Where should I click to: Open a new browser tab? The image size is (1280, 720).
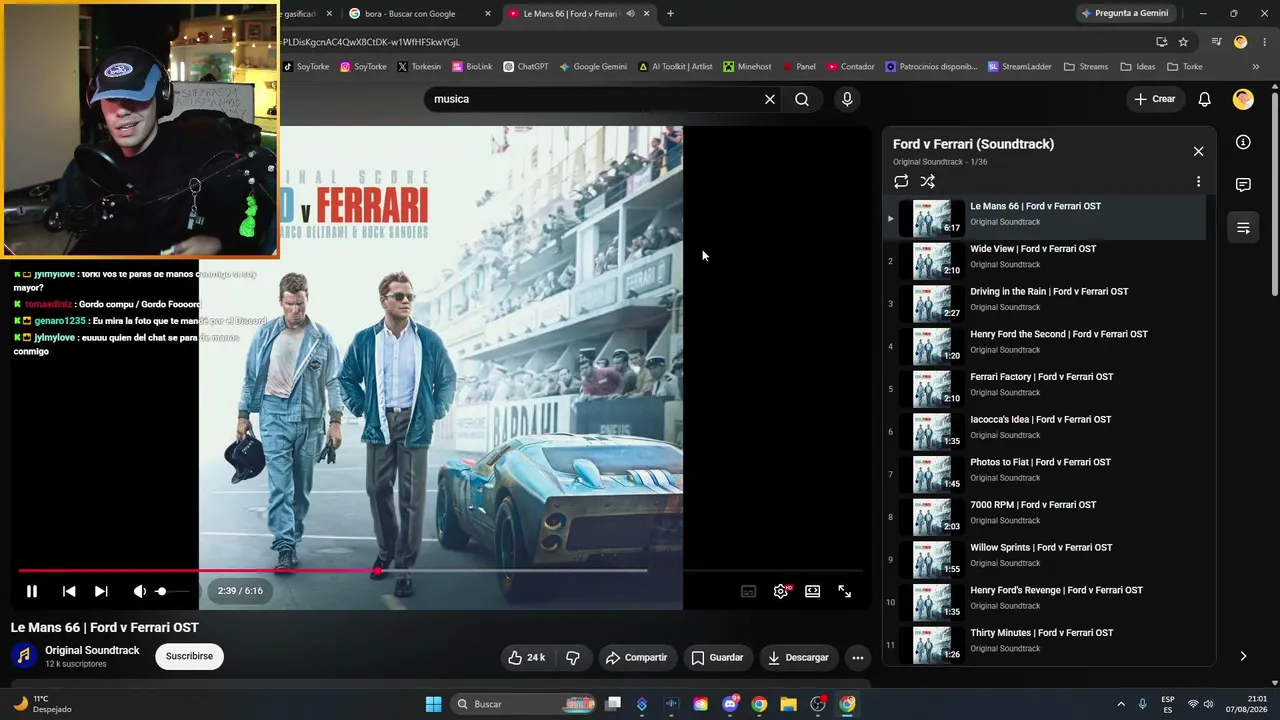coord(670,14)
